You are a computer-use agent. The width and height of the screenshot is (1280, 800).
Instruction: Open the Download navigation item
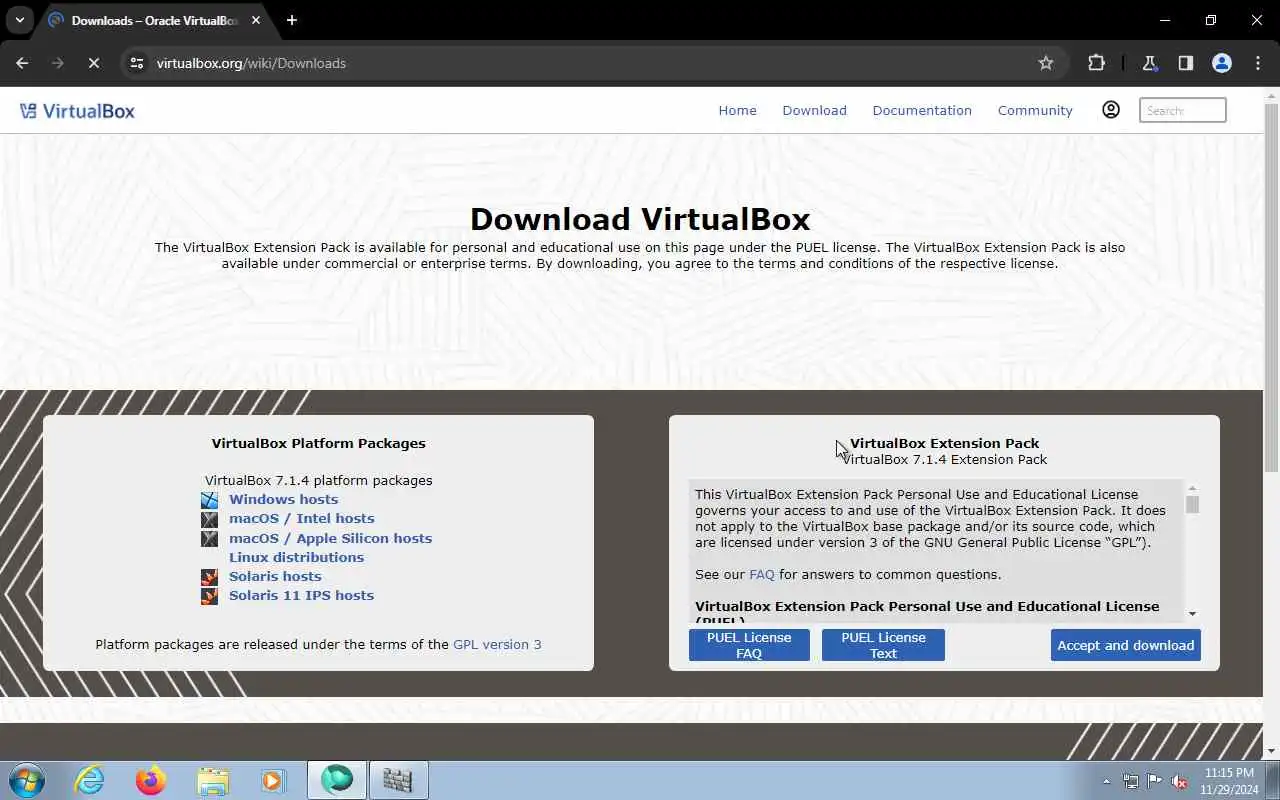tap(814, 111)
